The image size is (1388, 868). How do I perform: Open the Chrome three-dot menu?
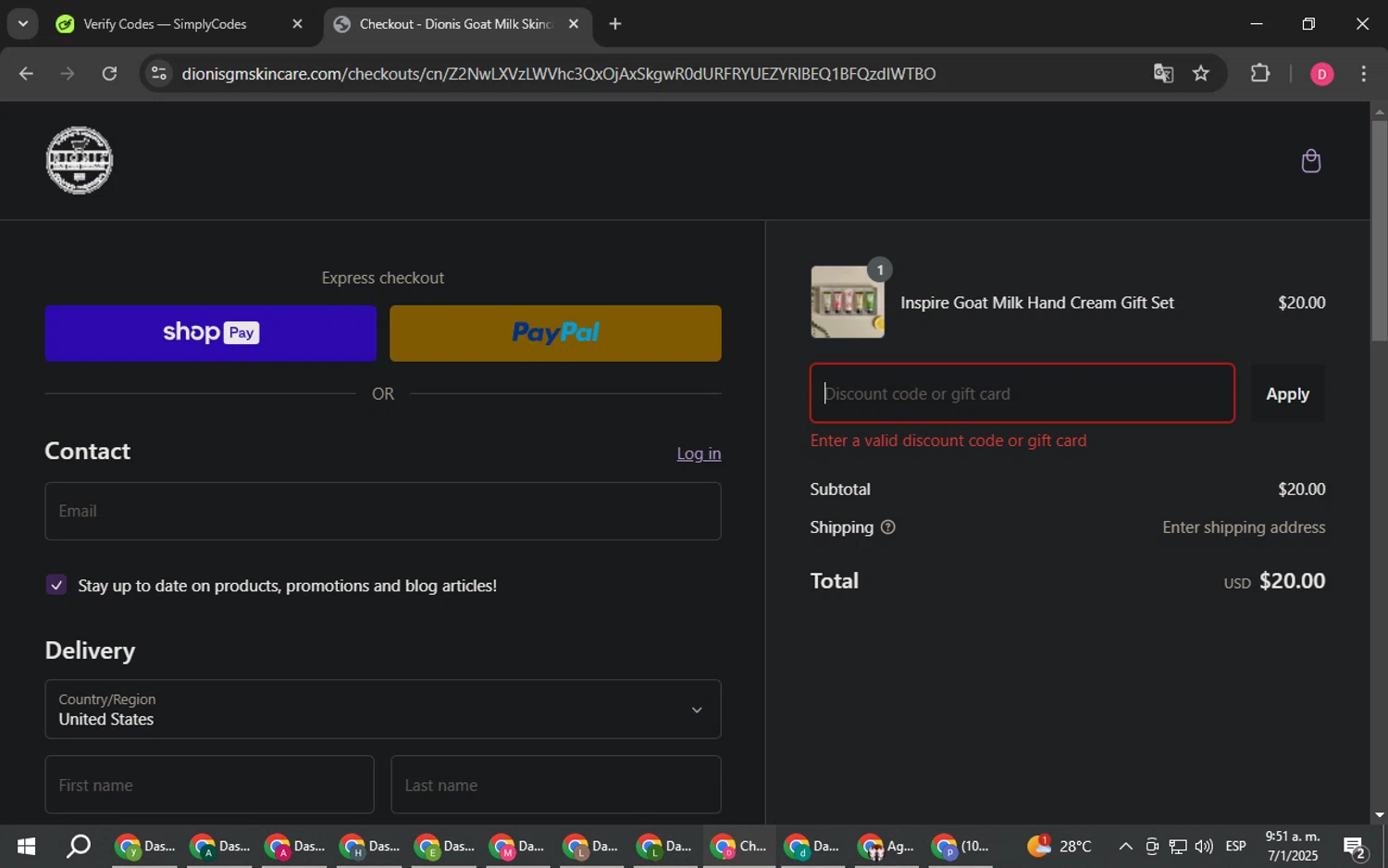1363,74
